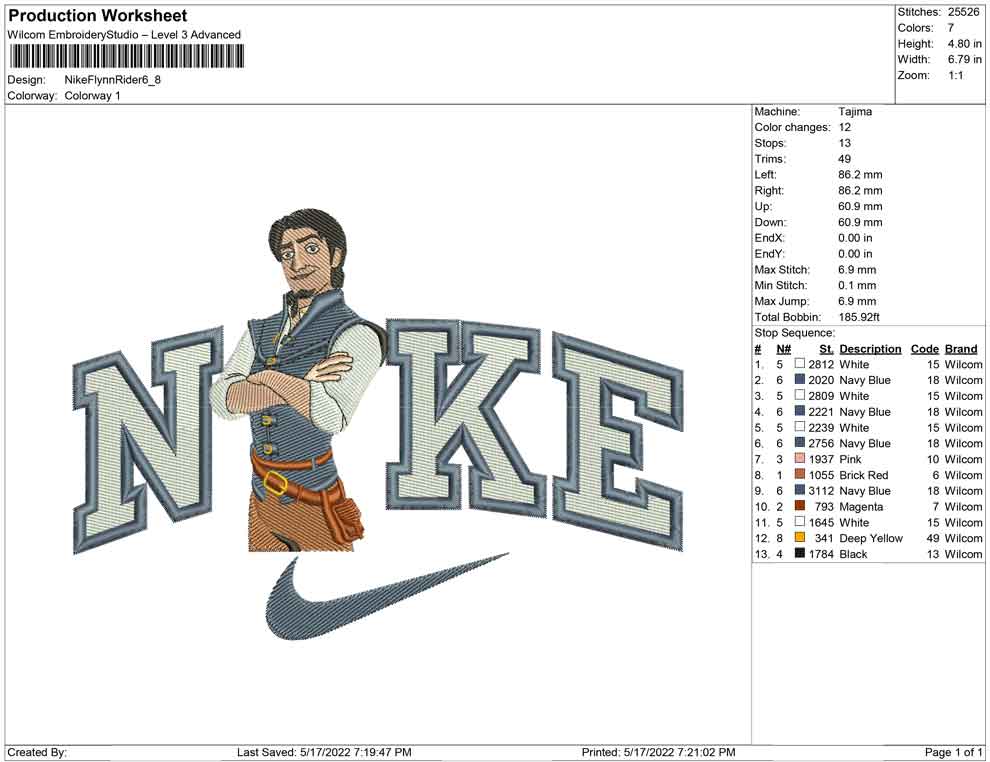Click the barcode under the software name

click(126, 57)
